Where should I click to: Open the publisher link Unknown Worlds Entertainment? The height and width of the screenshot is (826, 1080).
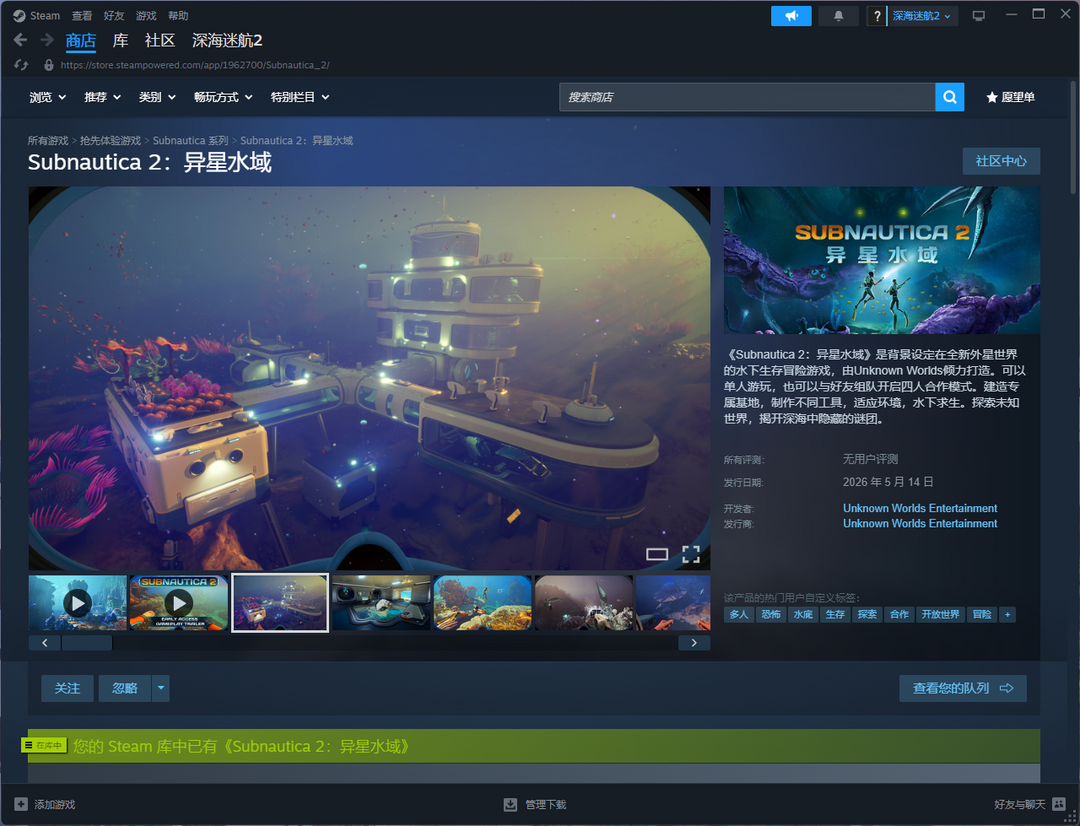(x=920, y=524)
